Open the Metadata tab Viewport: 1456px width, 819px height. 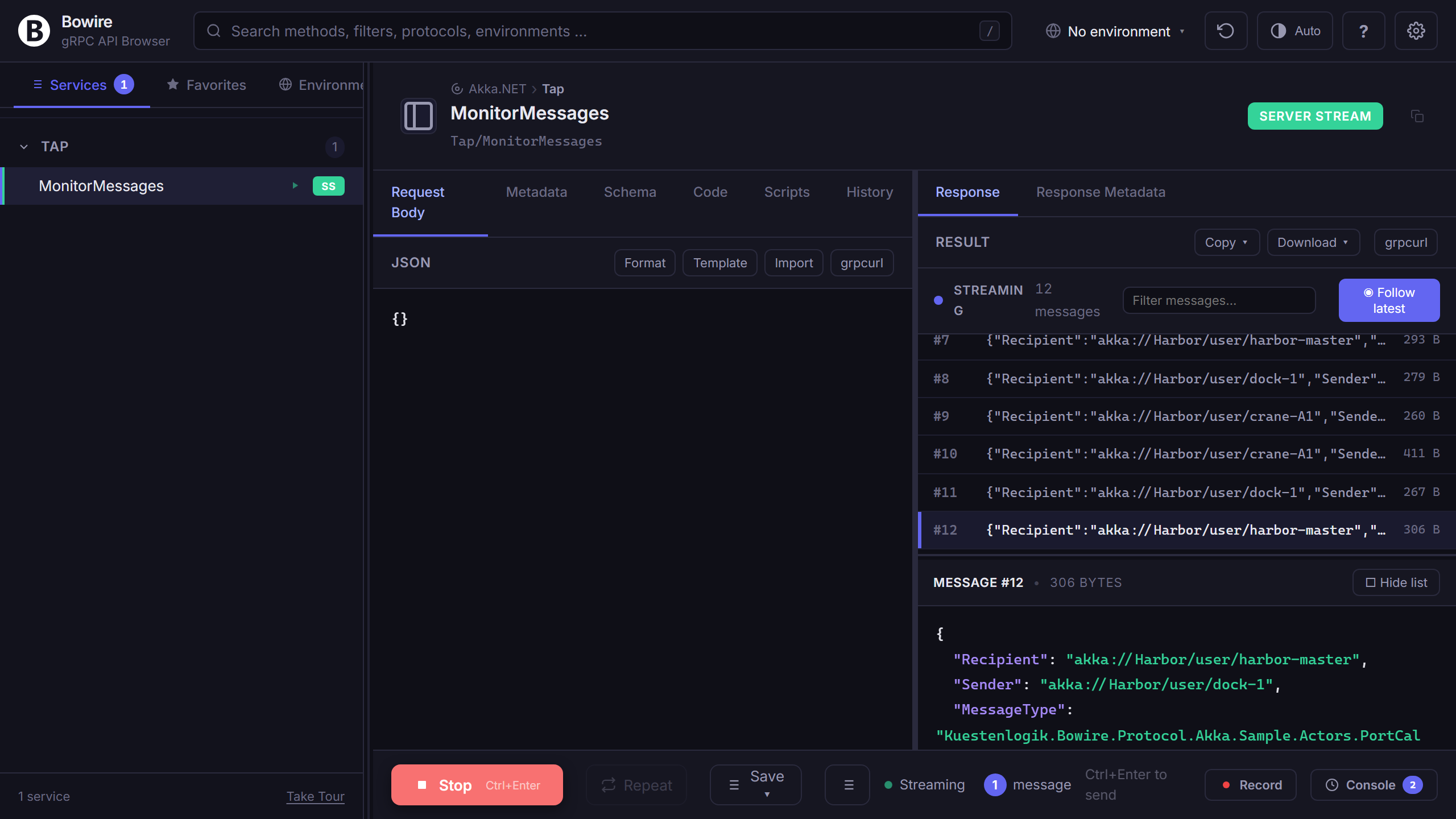coord(536,192)
